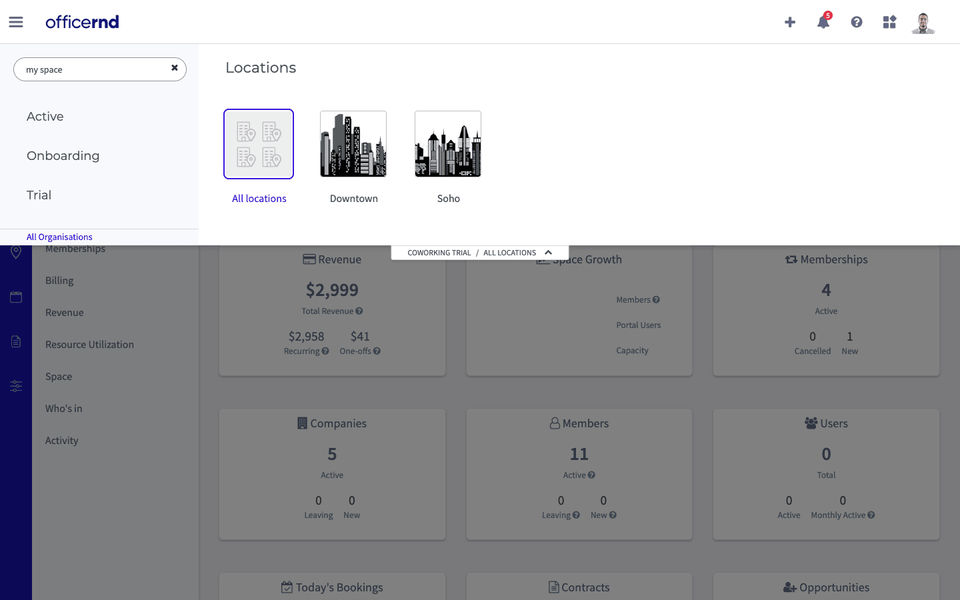Click the Members New help icon
This screenshot has height=600, width=960.
(x=613, y=515)
